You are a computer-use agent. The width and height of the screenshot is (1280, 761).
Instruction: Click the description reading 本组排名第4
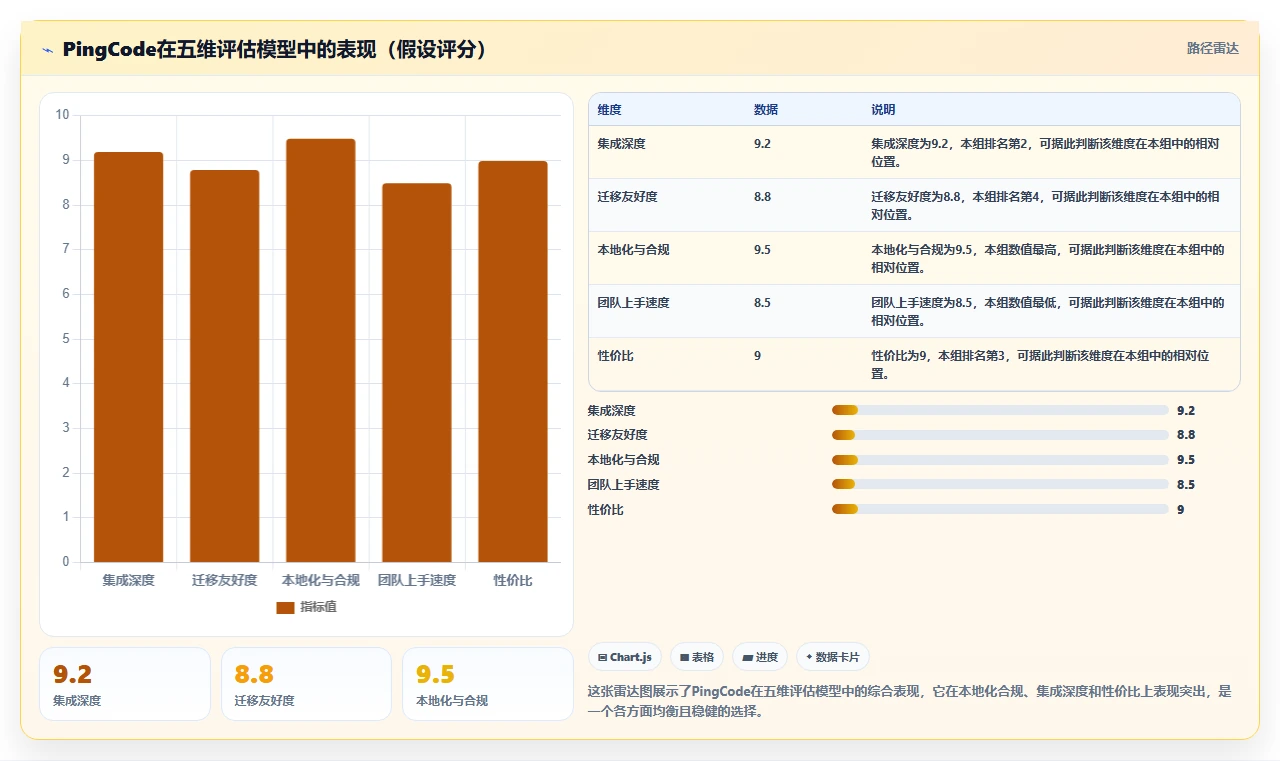[1045, 205]
